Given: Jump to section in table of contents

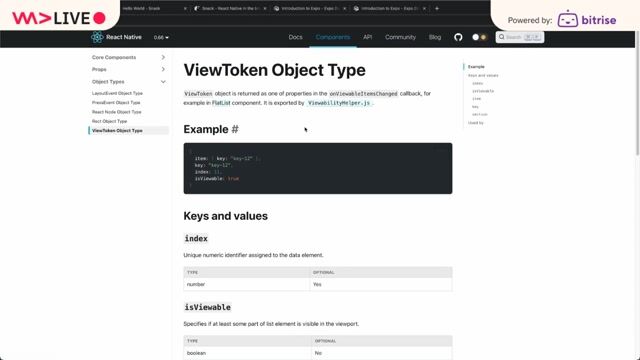Looking at the screenshot, I should [480, 114].
